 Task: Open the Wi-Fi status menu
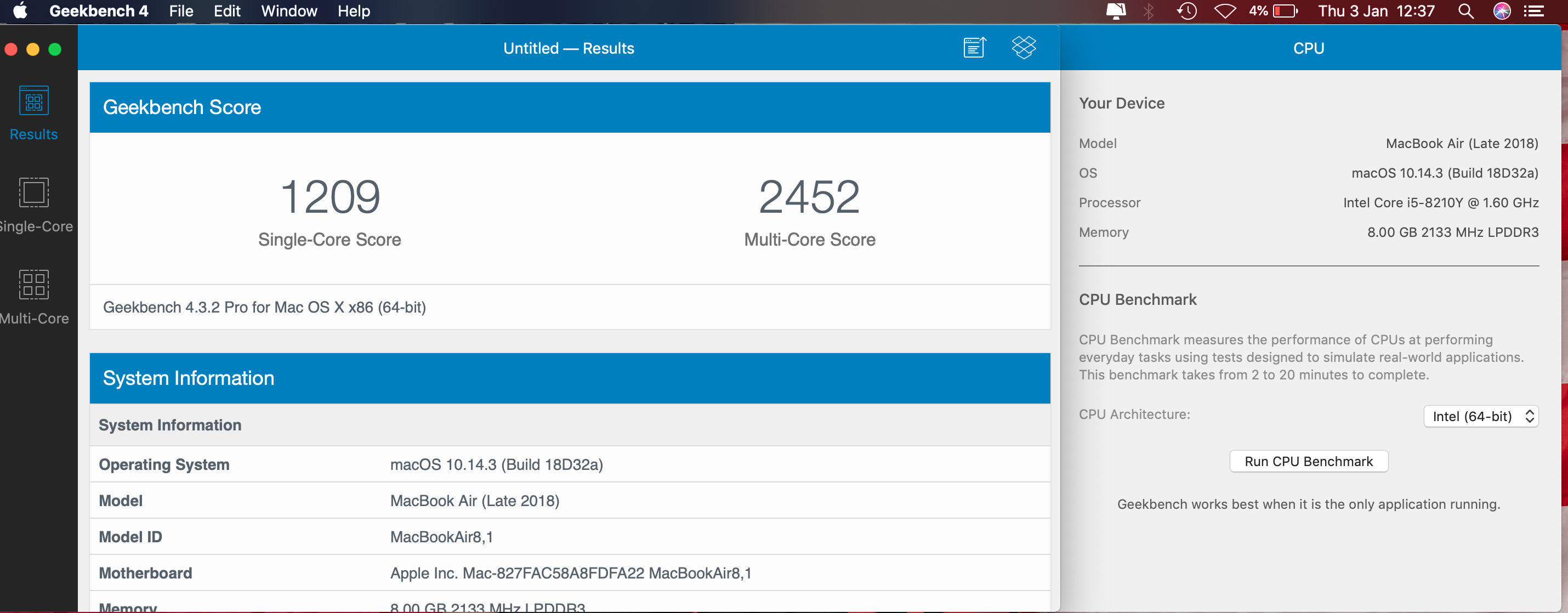pos(1225,11)
